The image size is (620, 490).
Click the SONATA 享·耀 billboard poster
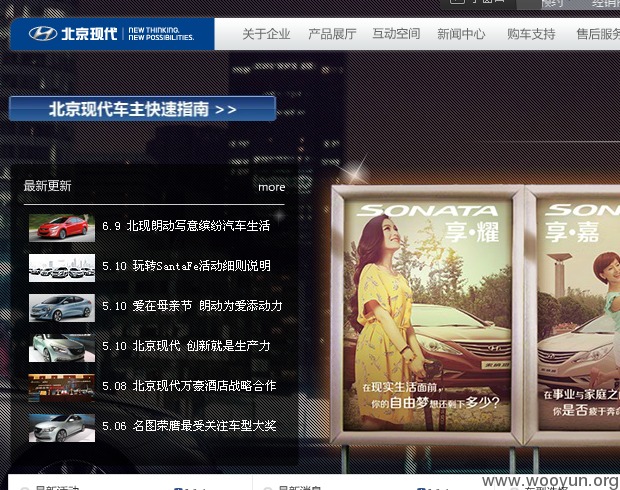click(x=427, y=315)
